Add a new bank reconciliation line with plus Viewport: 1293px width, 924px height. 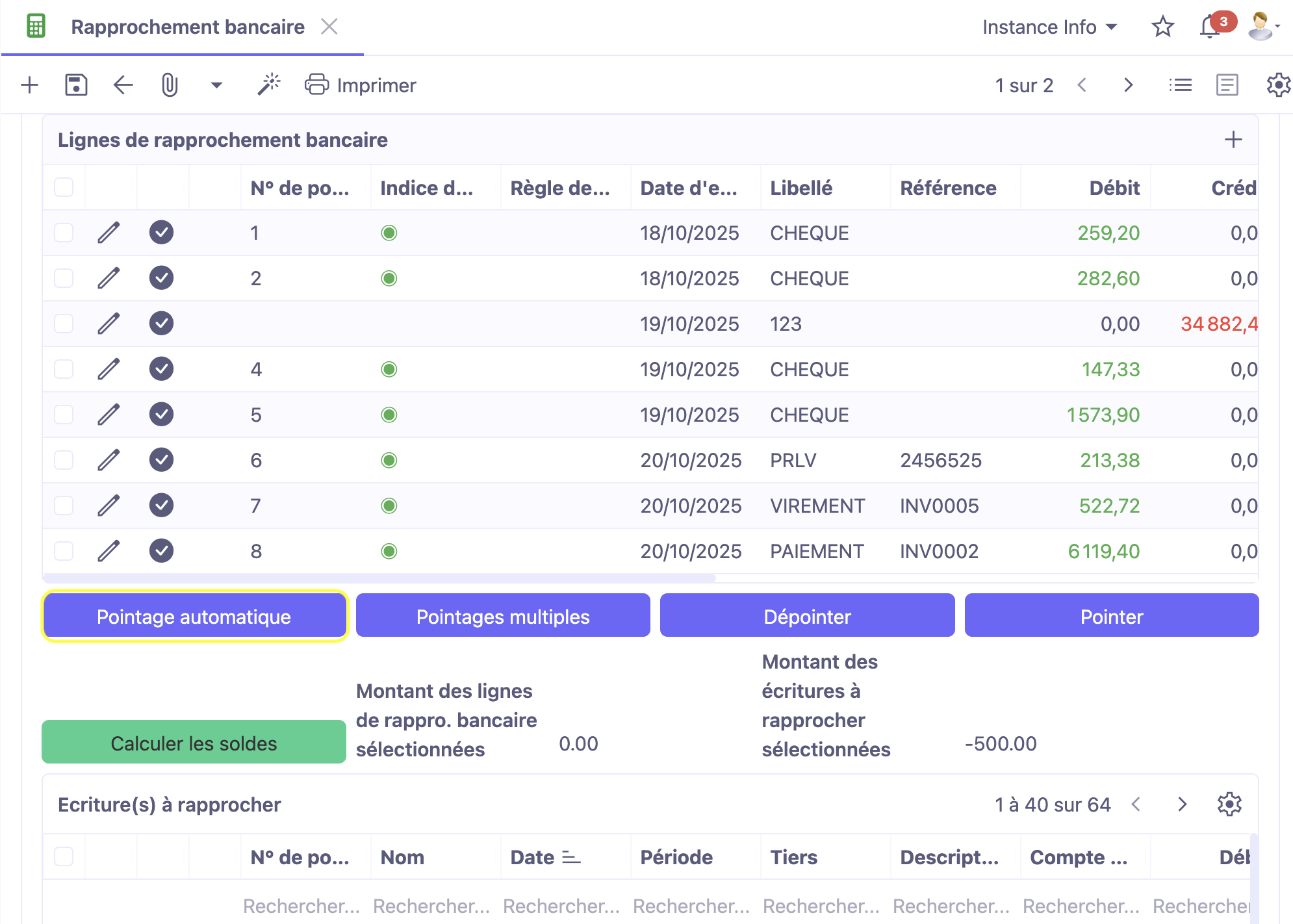coord(1233,140)
